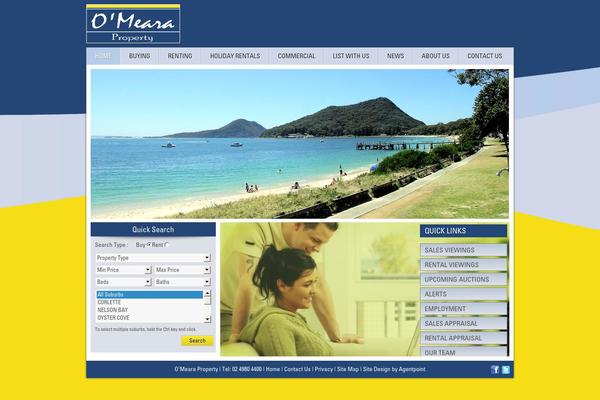Open the Holiday Rentals menu item
This screenshot has width=600, height=400.
click(x=235, y=56)
